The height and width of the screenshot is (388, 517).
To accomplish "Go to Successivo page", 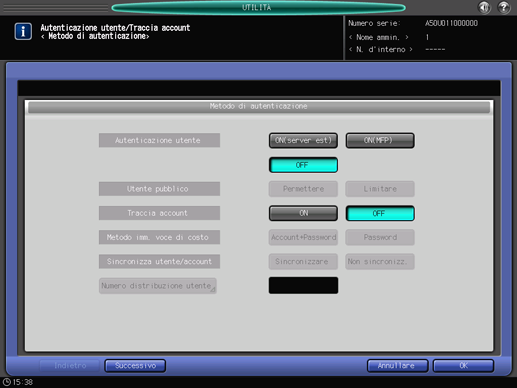I will [x=135, y=366].
